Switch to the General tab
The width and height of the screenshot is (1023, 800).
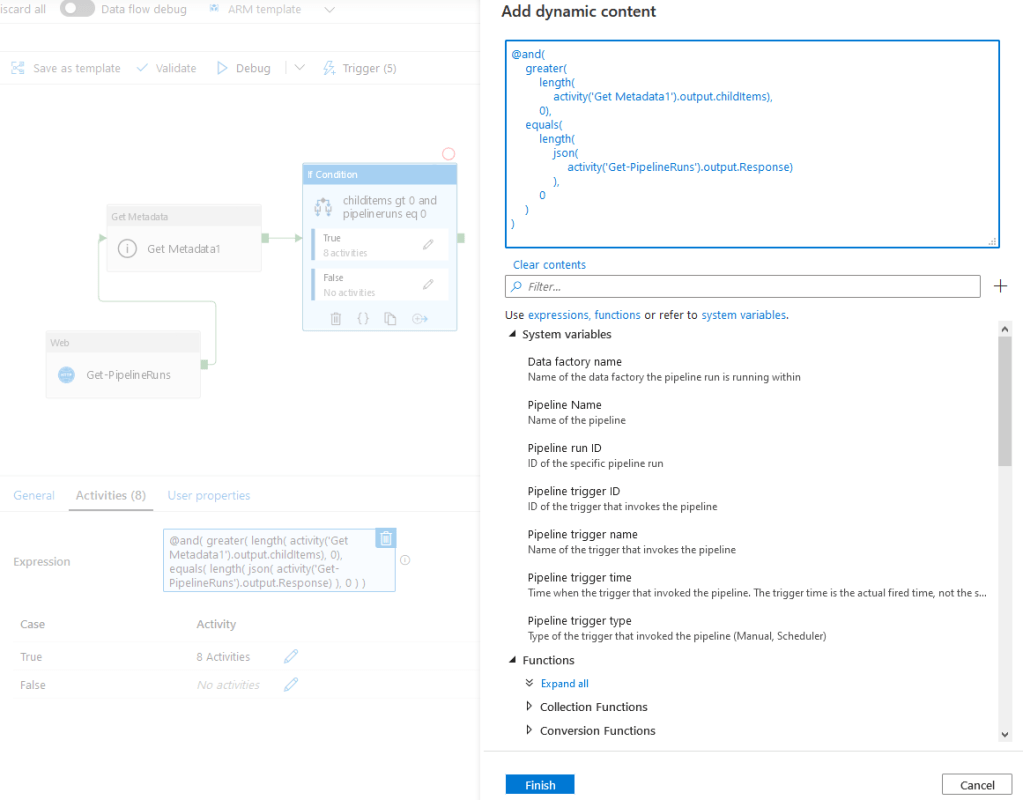34,495
